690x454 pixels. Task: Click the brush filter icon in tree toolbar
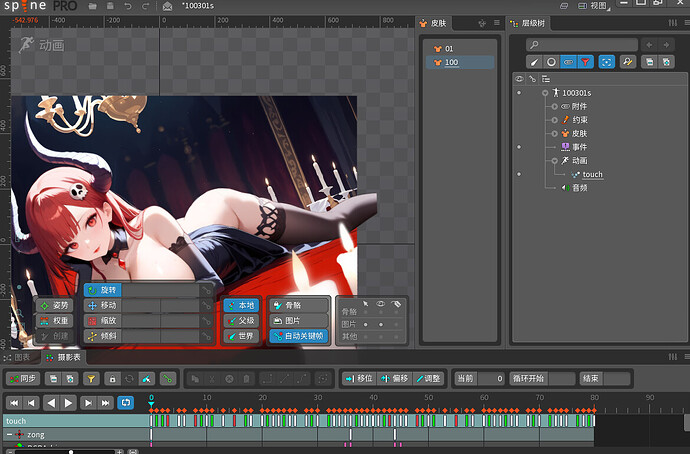coord(534,62)
